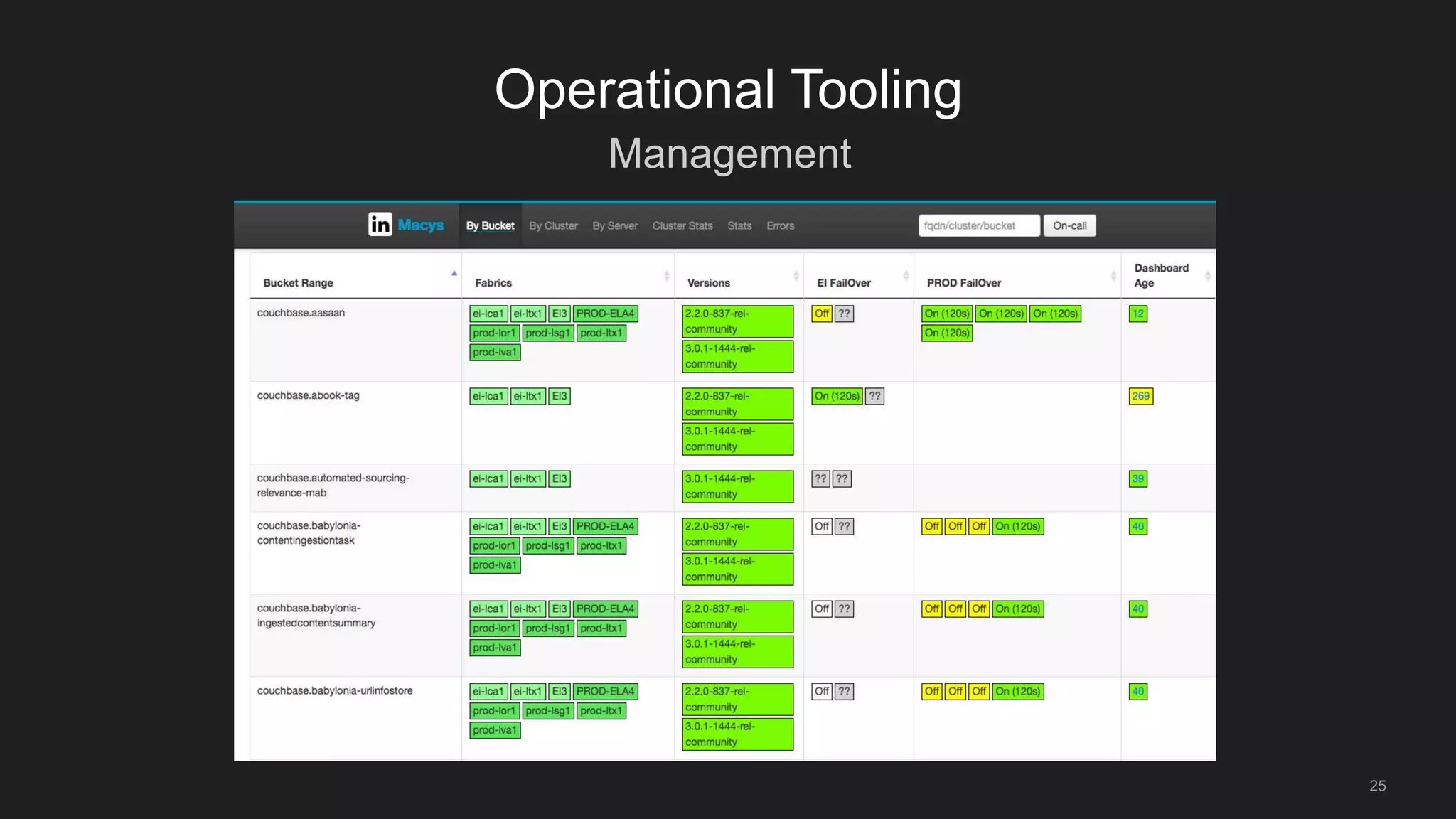
Task: Sort by the EI FailOver column arrows
Action: pos(906,276)
